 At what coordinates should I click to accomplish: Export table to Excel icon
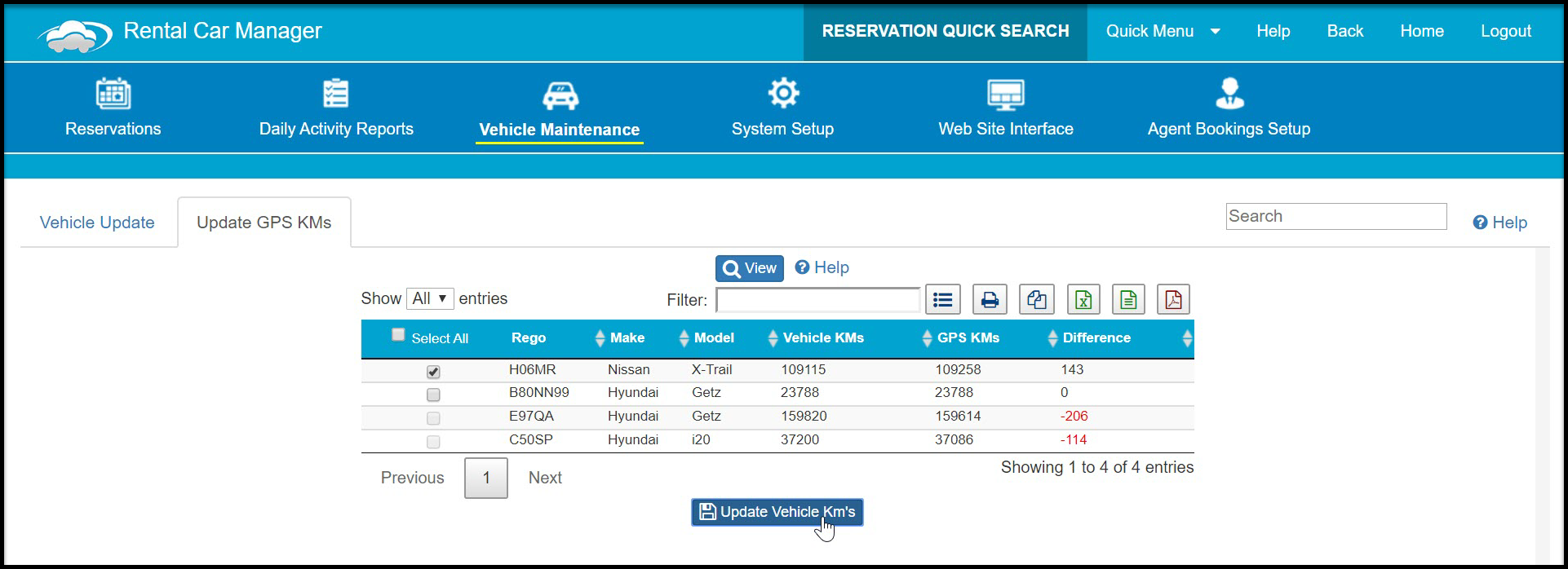(1083, 300)
